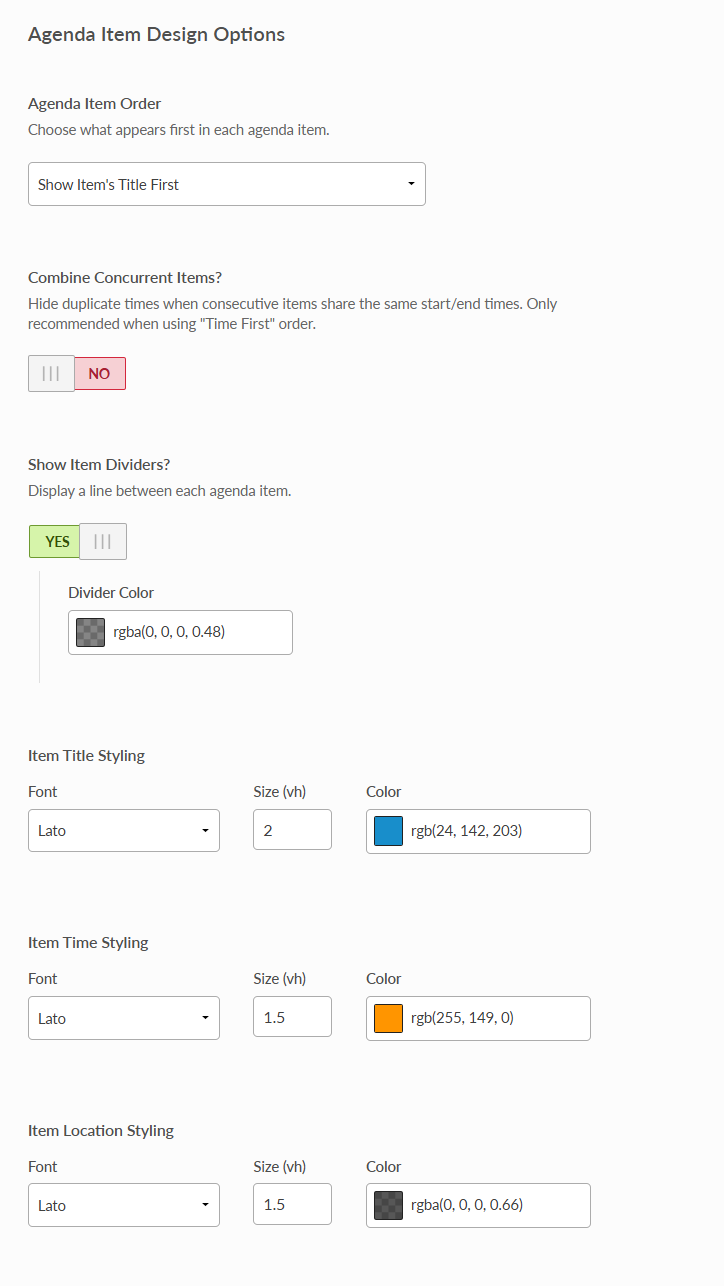Click the orange color square for Item Time
This screenshot has width=724, height=1286.
tap(387, 1017)
